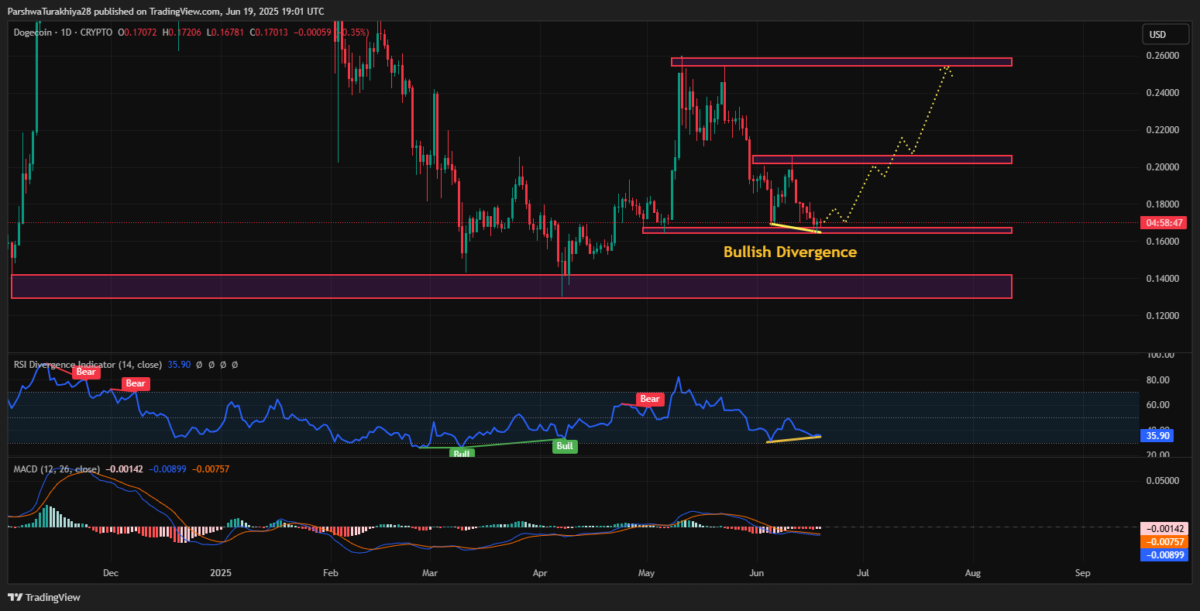Click the TradingView logo at the bottom
The height and width of the screenshot is (611, 1200).
(x=44, y=597)
